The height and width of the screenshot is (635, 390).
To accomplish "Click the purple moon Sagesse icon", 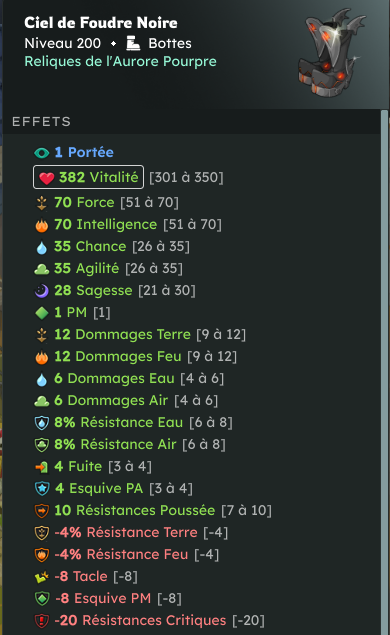I will [x=42, y=291].
